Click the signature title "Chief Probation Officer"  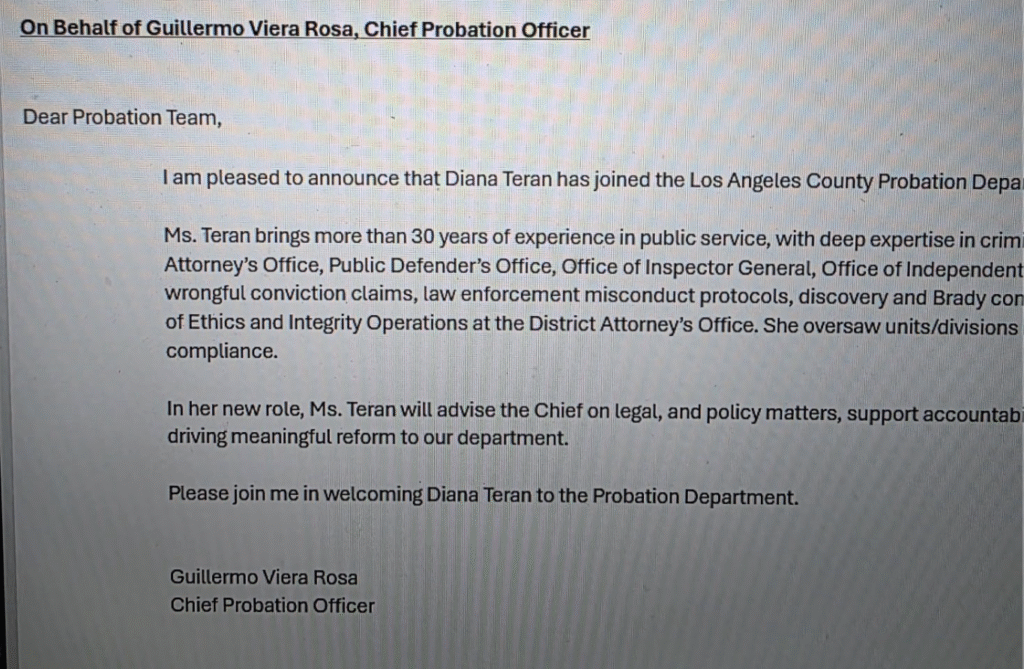(272, 605)
